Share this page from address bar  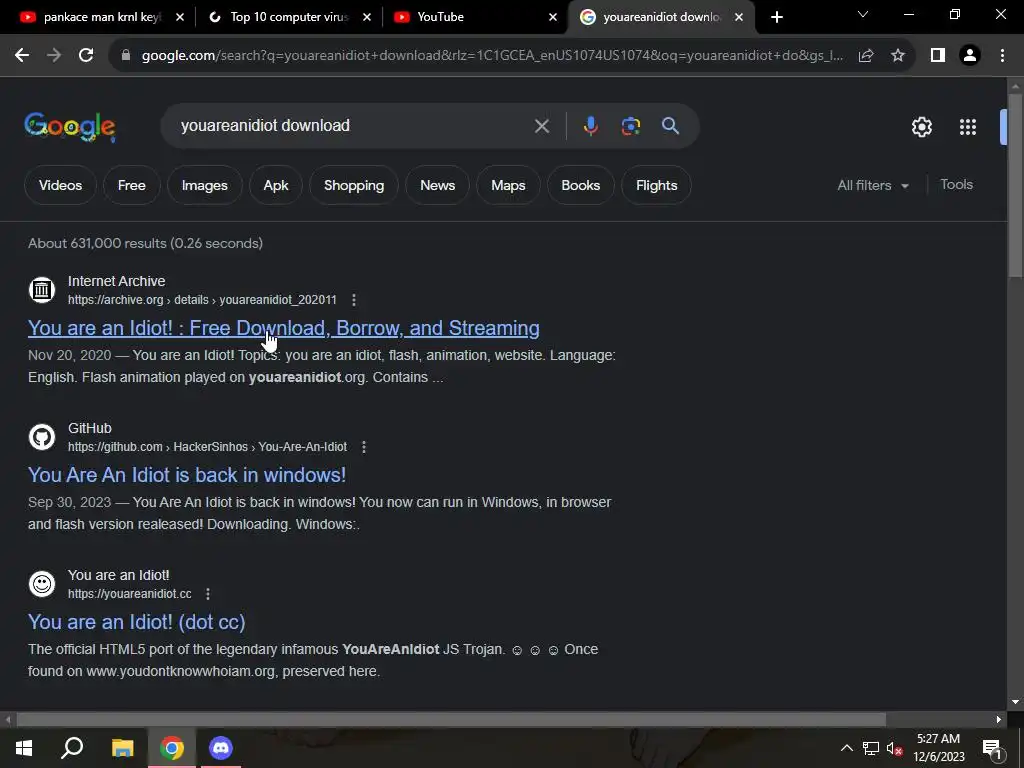point(866,56)
